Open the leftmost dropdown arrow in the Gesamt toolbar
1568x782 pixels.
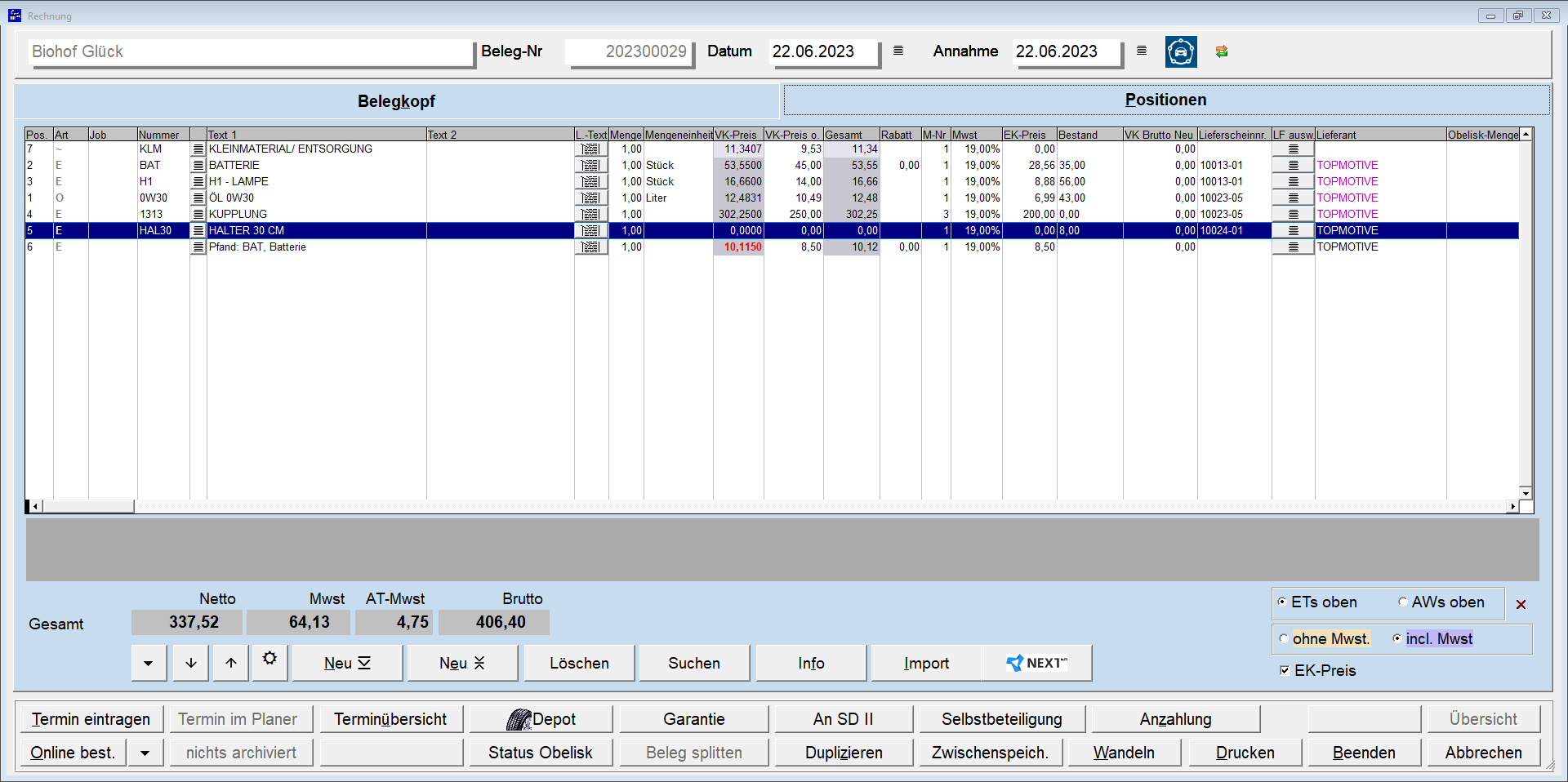(149, 662)
